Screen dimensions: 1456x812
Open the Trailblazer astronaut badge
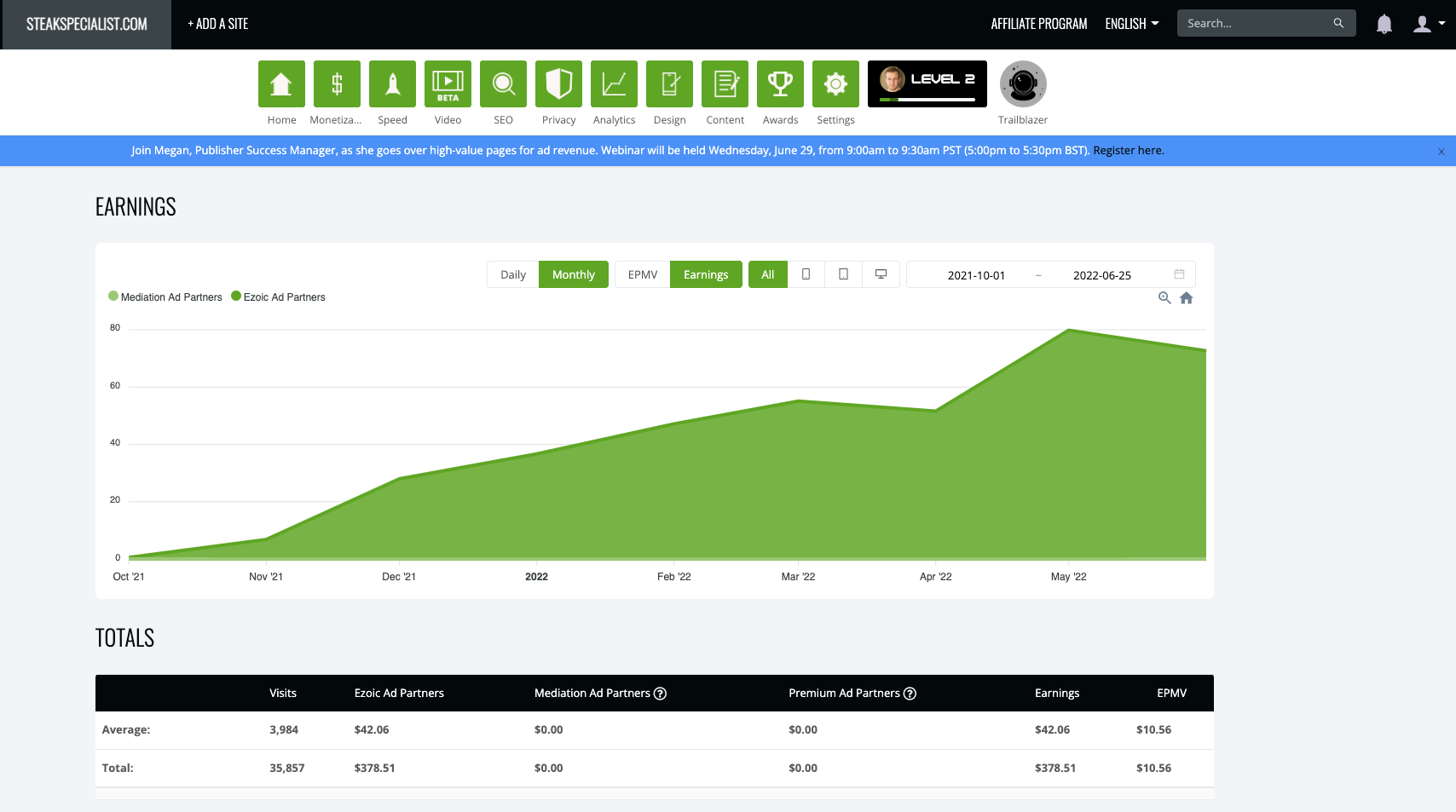(1023, 84)
